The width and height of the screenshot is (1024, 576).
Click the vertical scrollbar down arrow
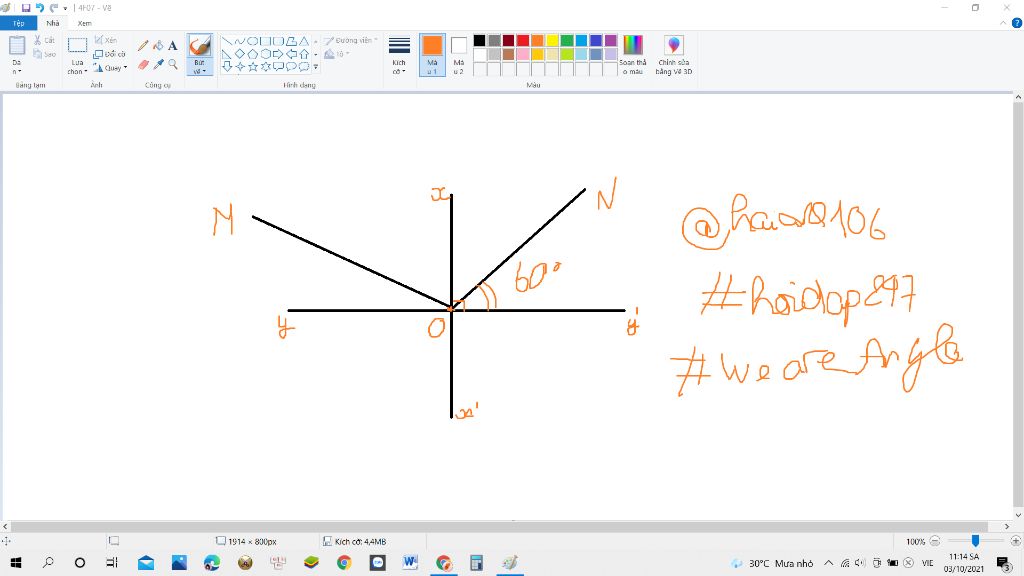(1017, 515)
